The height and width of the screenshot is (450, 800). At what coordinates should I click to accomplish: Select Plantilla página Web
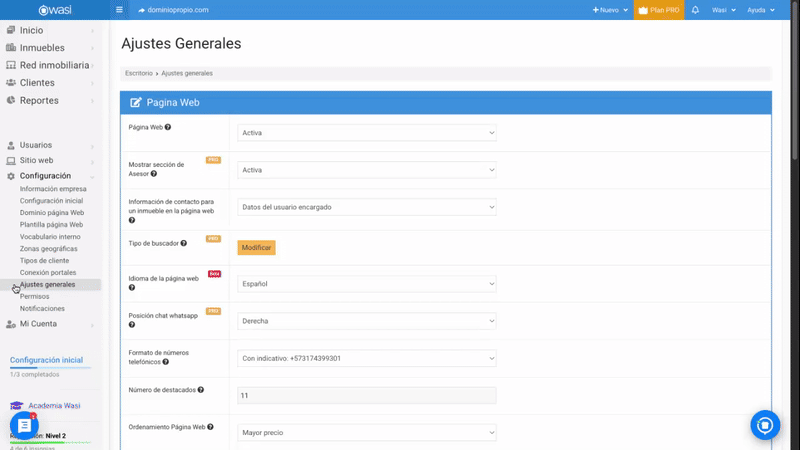pos(51,224)
